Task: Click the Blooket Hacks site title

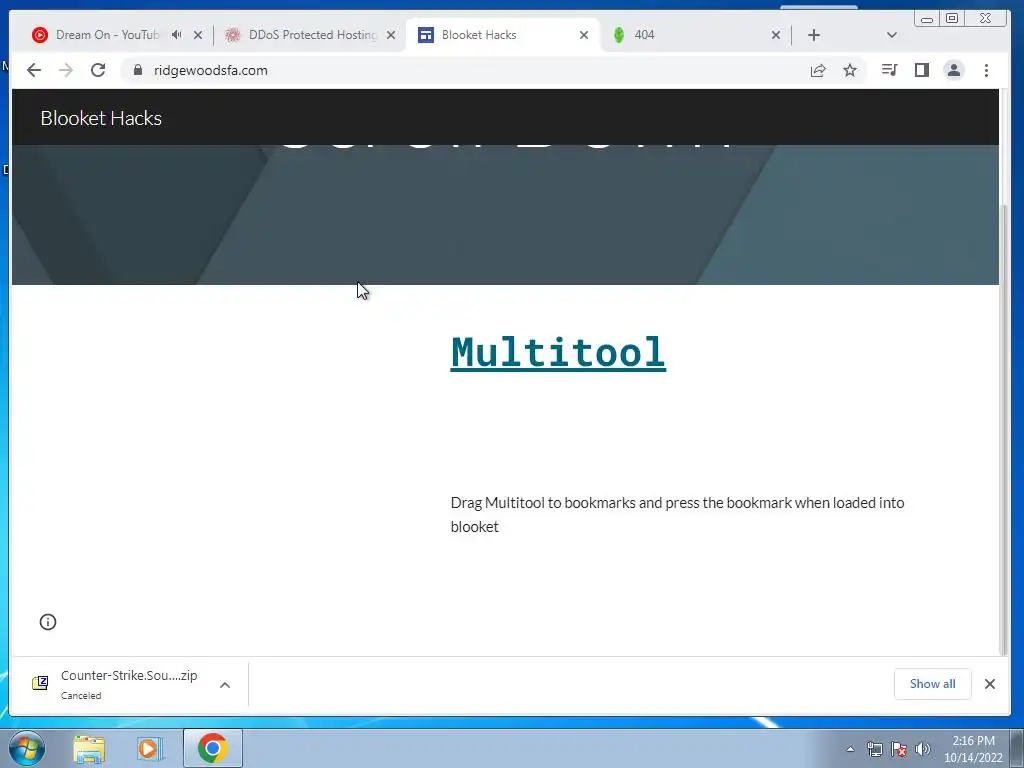Action: [101, 118]
